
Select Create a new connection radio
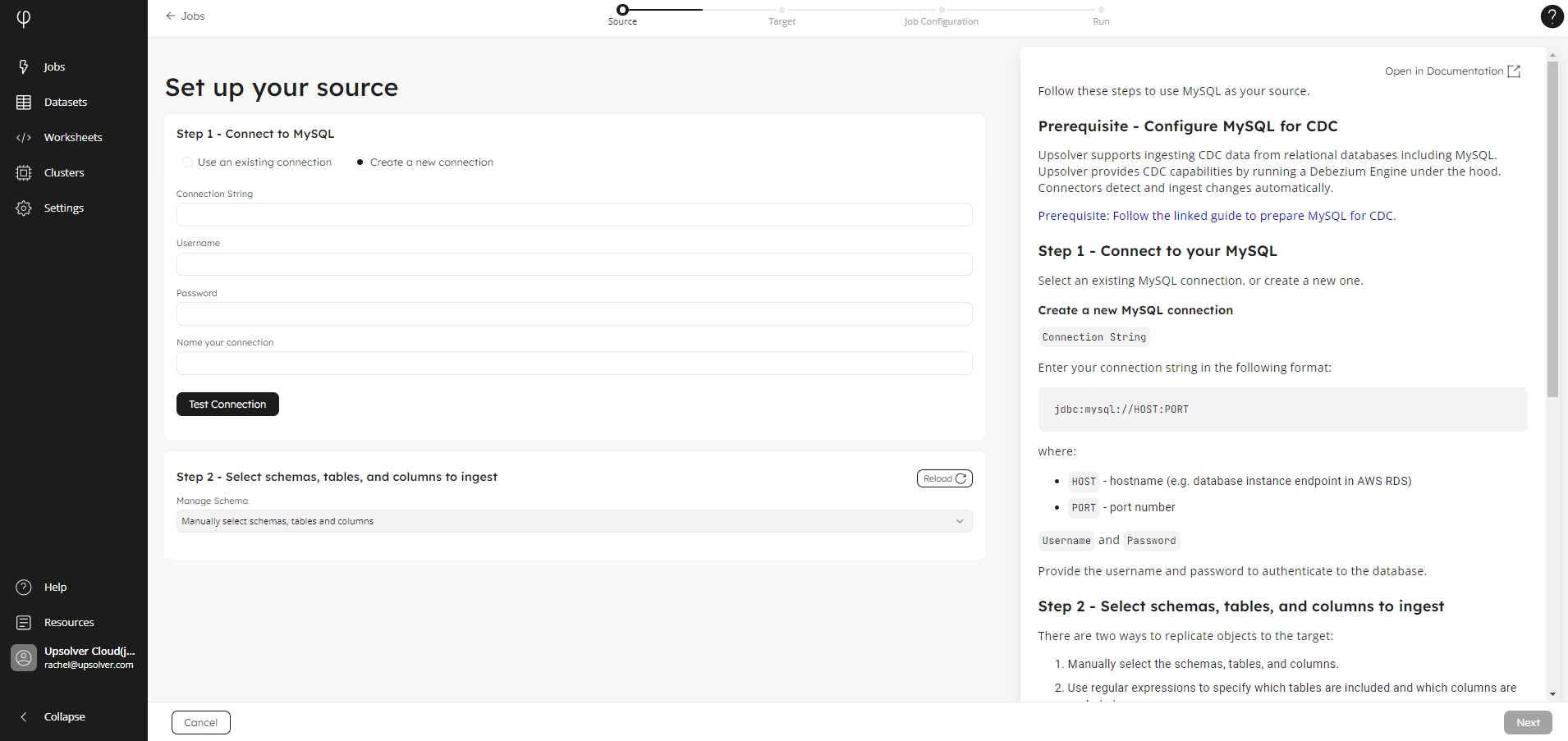pyautogui.click(x=360, y=162)
